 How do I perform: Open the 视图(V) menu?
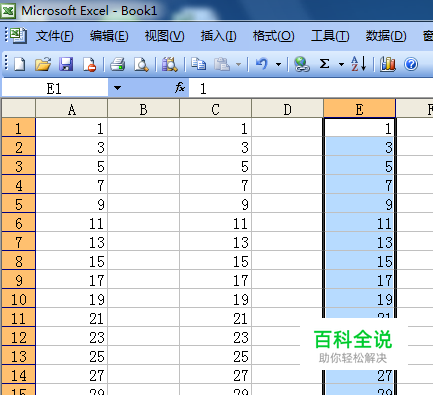coord(164,36)
